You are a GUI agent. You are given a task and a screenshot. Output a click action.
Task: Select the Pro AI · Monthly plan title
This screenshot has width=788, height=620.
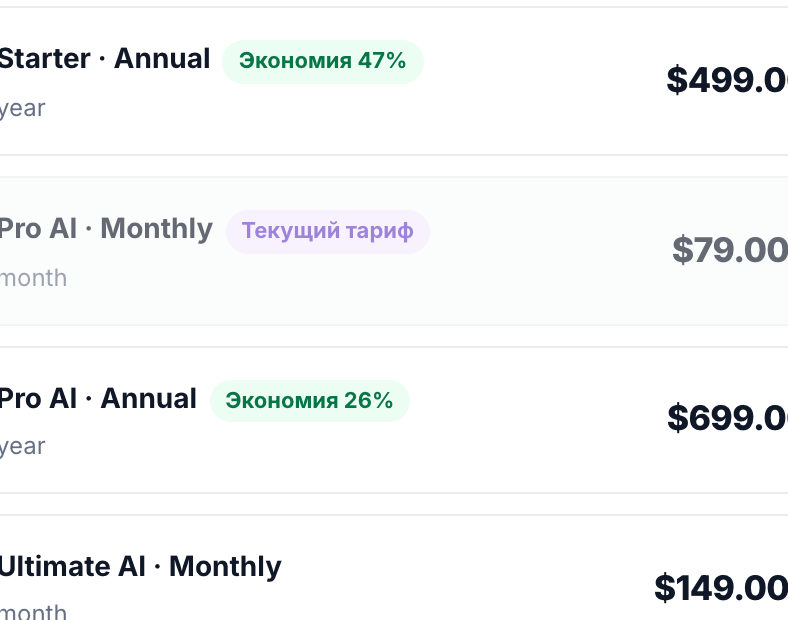point(106,229)
